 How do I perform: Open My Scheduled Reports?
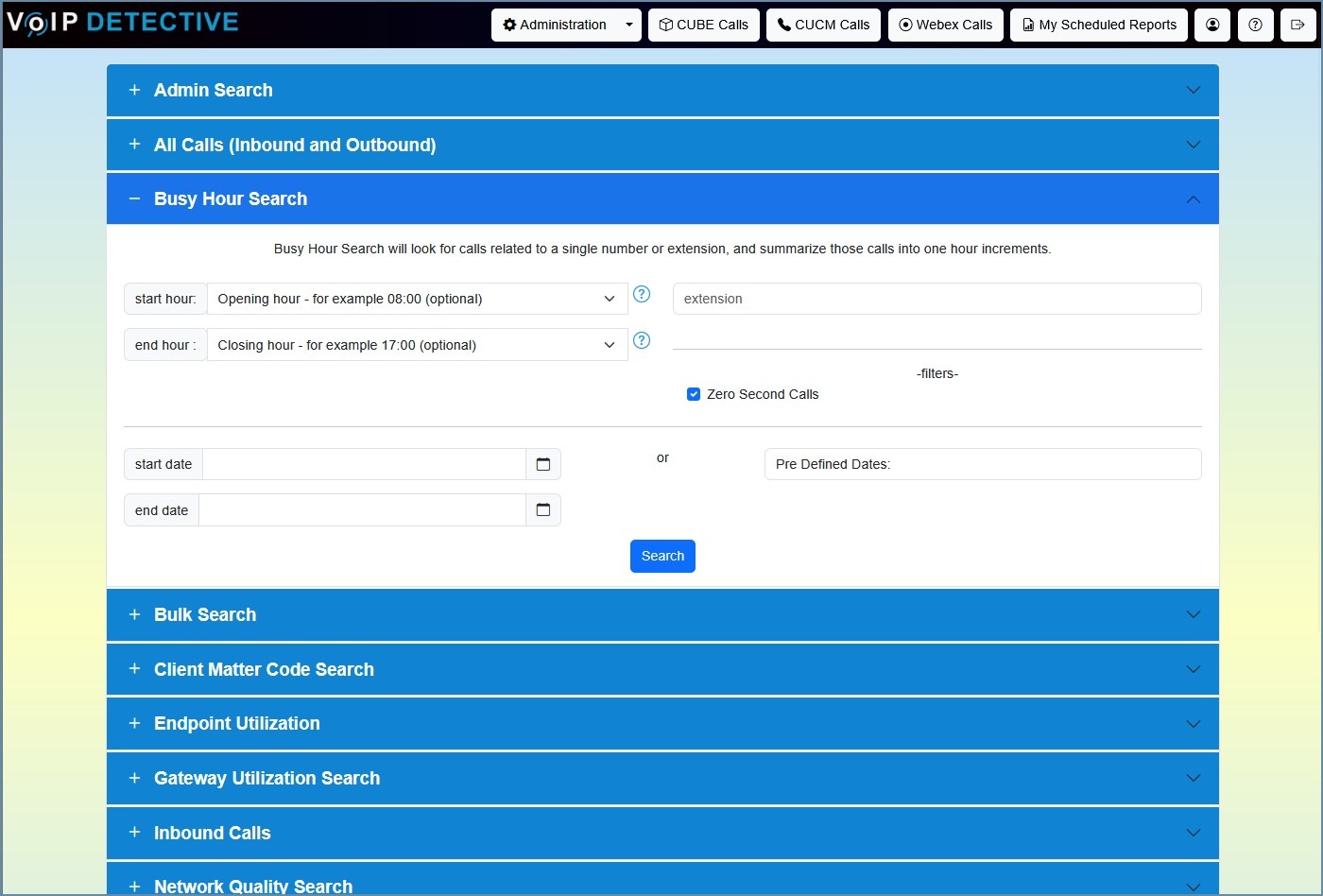point(1099,26)
